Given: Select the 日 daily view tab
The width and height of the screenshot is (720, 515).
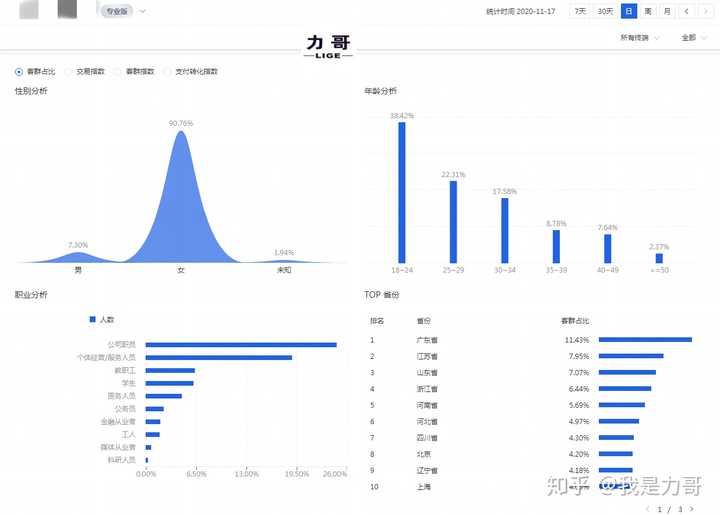Looking at the screenshot, I should (x=628, y=11).
